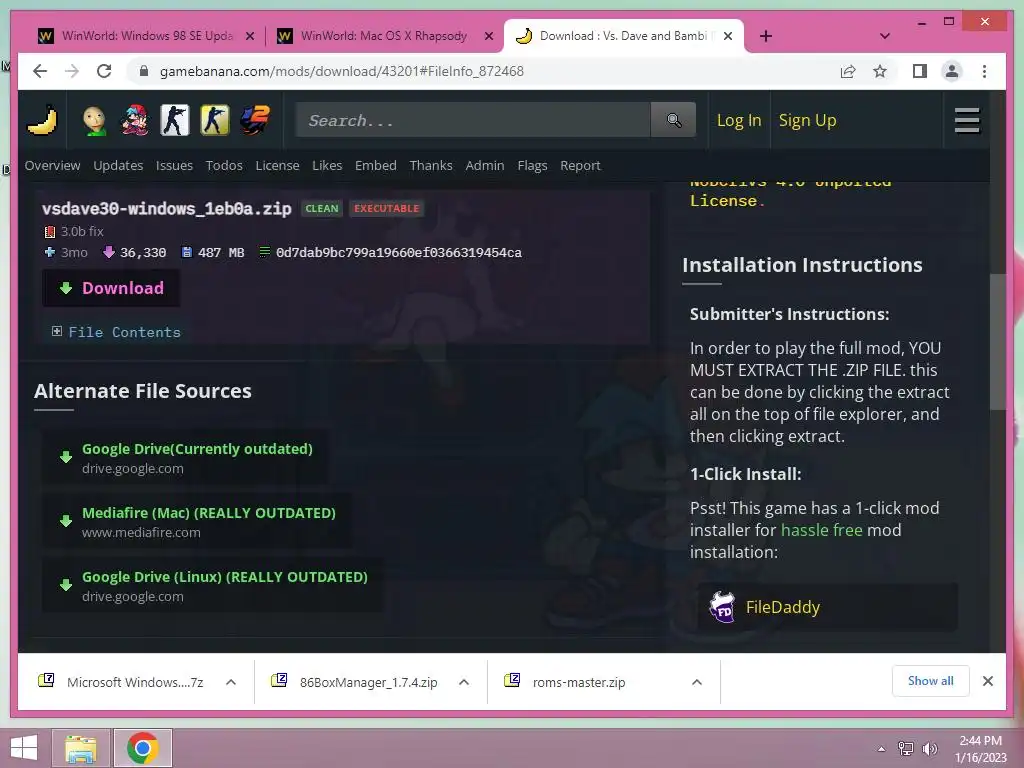
Task: Click the GameBanana banana logo
Action: click(42, 120)
